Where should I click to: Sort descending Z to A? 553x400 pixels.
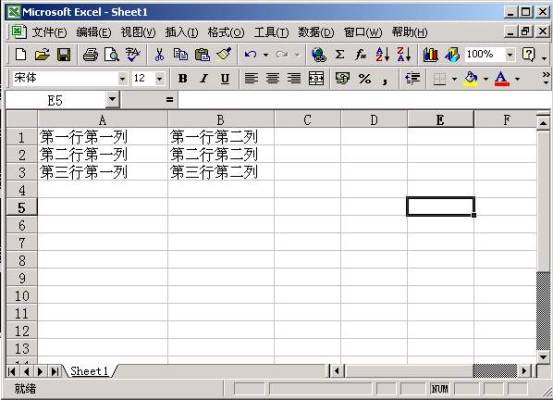coord(403,55)
